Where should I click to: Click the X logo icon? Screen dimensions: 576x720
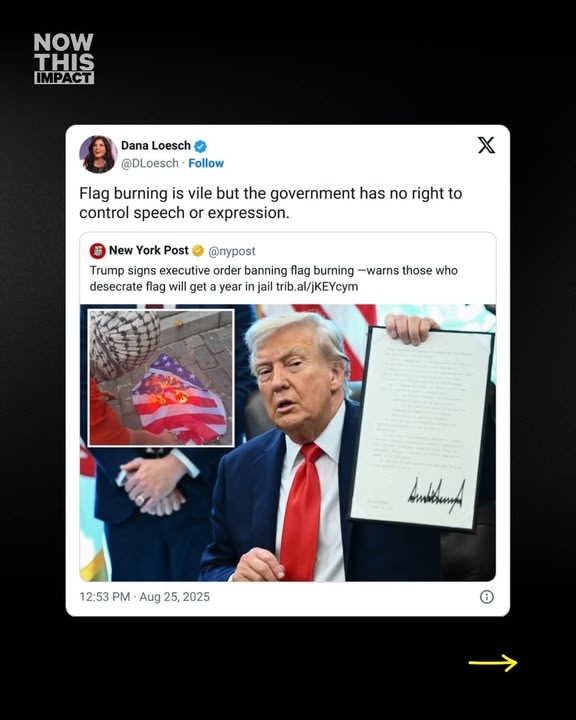pos(486,145)
